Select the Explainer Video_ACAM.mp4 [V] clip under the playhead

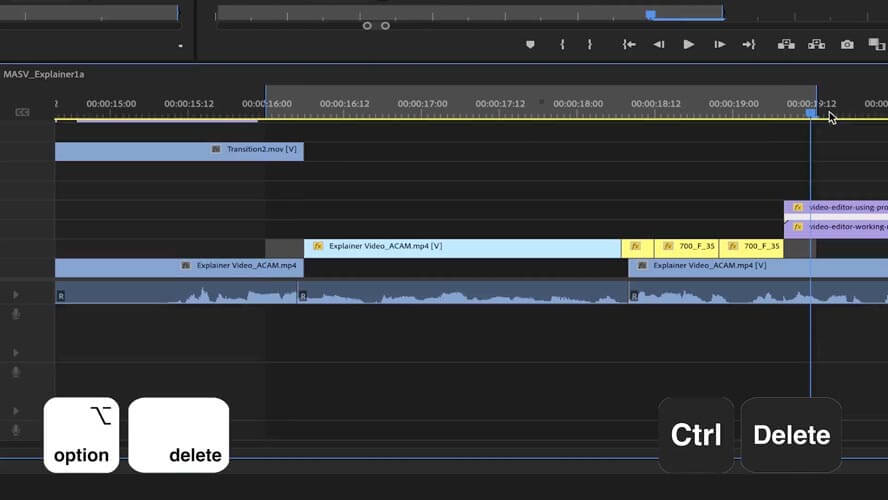pos(758,268)
